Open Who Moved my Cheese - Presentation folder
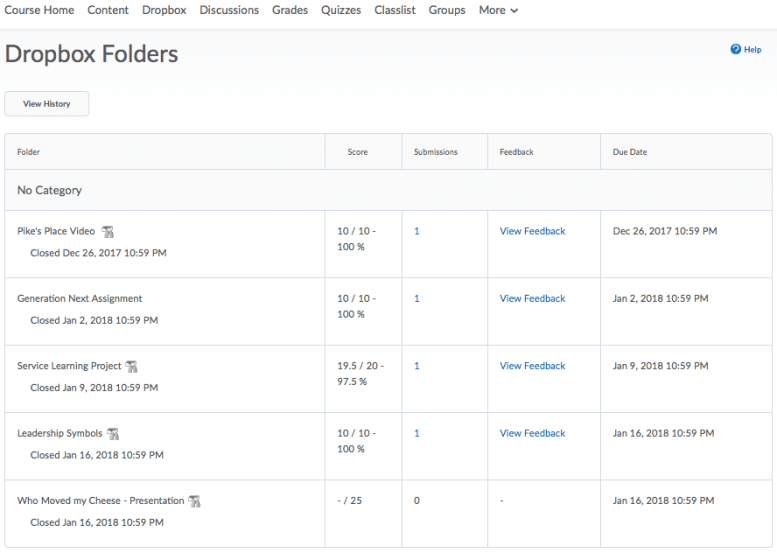Viewport: 777px width, 553px height. pos(100,500)
